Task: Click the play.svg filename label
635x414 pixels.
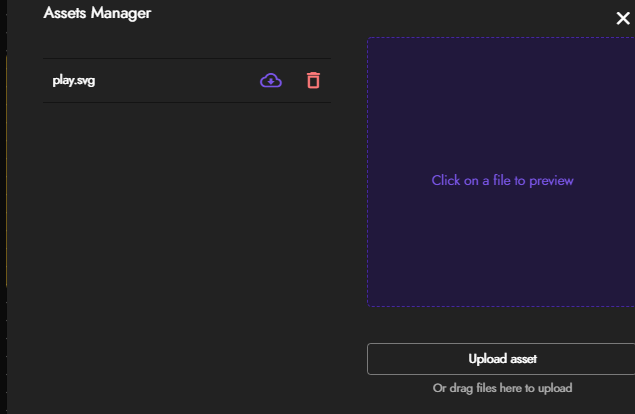Action: pos(74,81)
